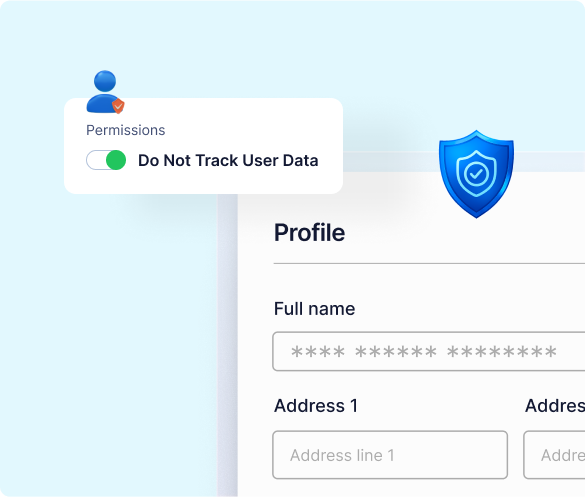Click the Full name label
585x497 pixels.
coord(315,309)
